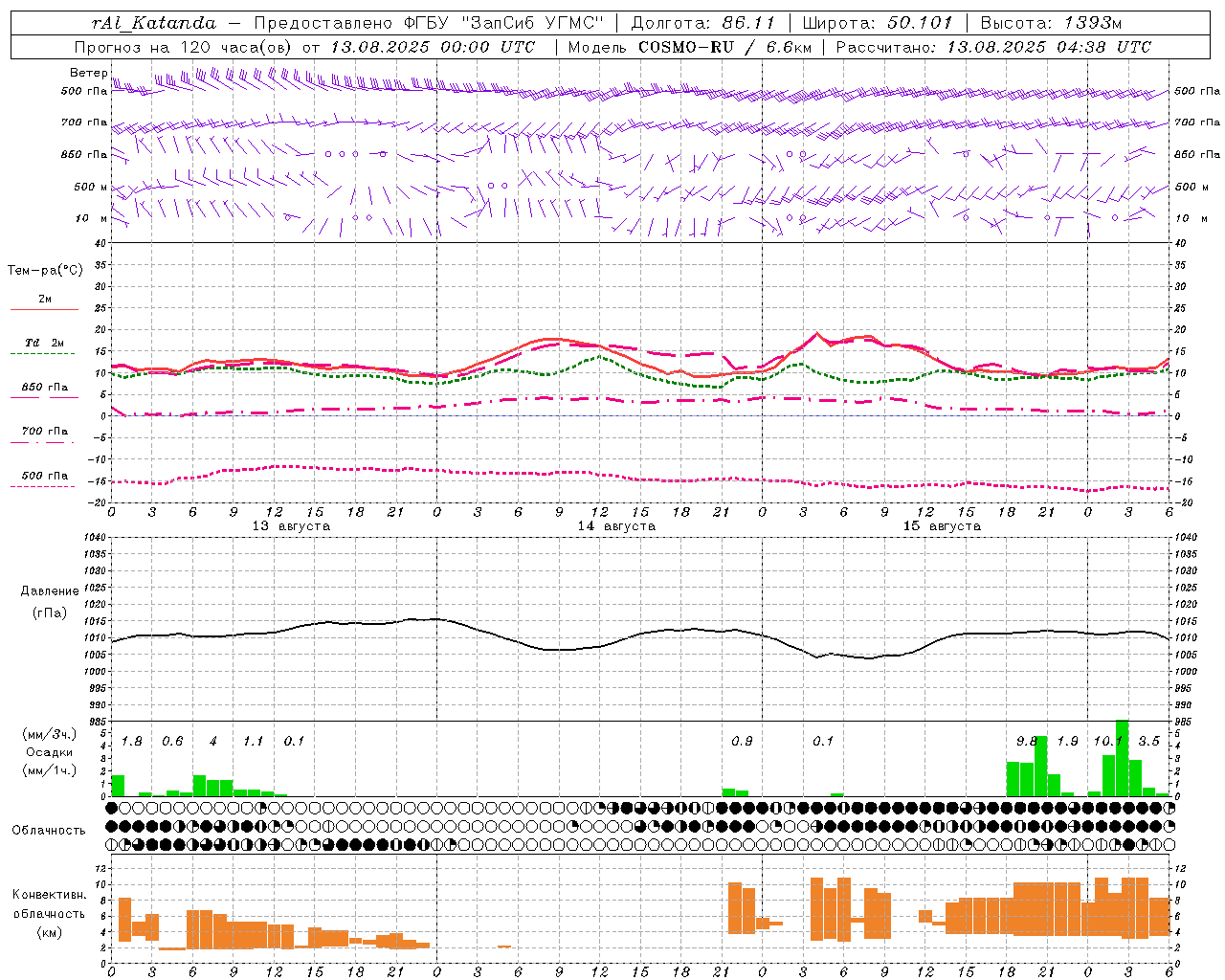Click the Осадки precipitation label
The image size is (1225, 980).
click(x=50, y=752)
